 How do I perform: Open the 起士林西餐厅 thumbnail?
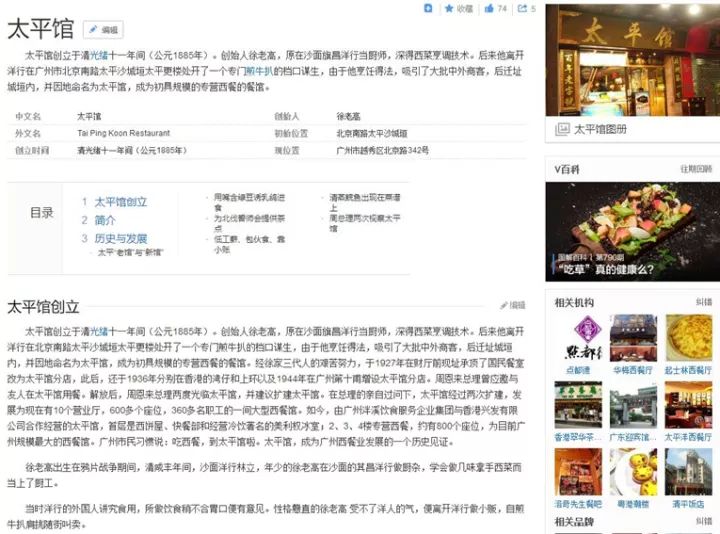[x=688, y=338]
